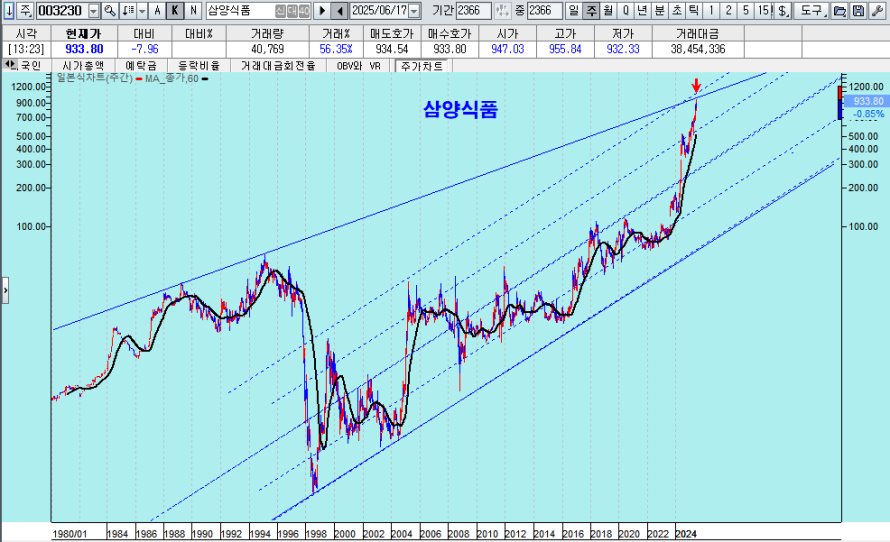The image size is (890, 542).
Task: Select the 월 monthly chart period
Action: (608, 10)
